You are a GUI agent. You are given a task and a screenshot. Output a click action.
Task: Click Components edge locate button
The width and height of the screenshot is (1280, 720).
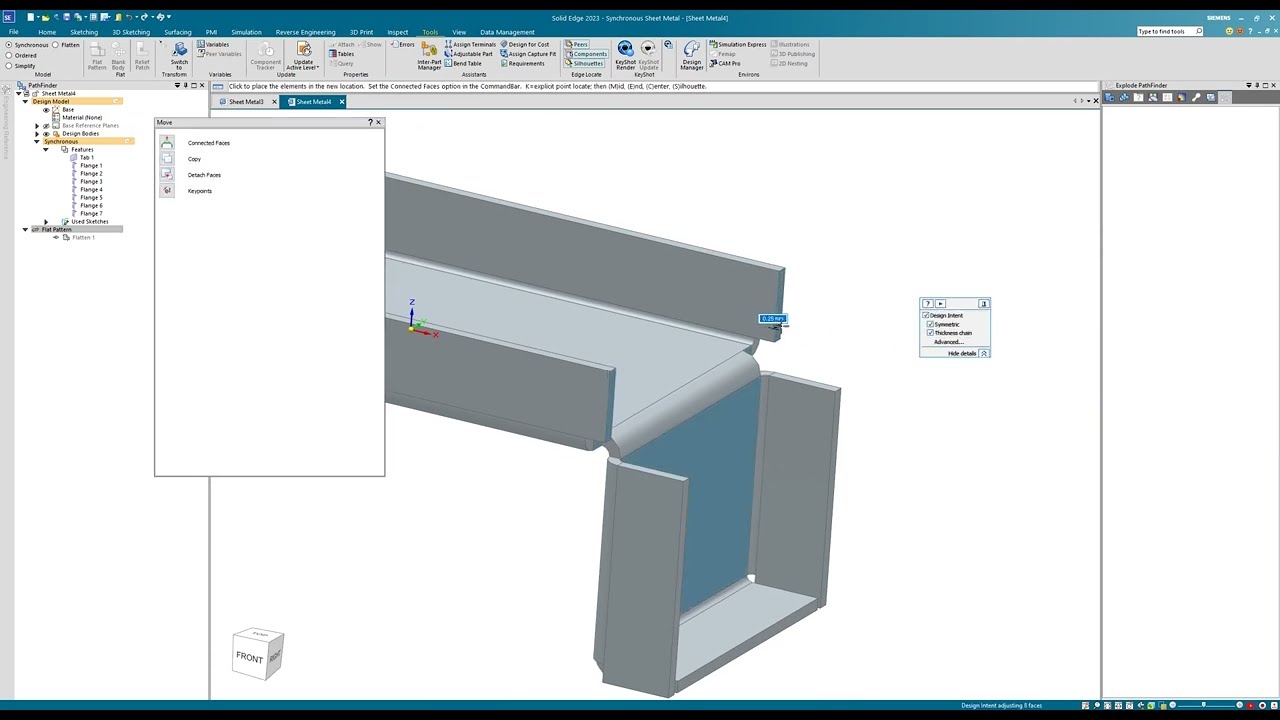pos(587,54)
